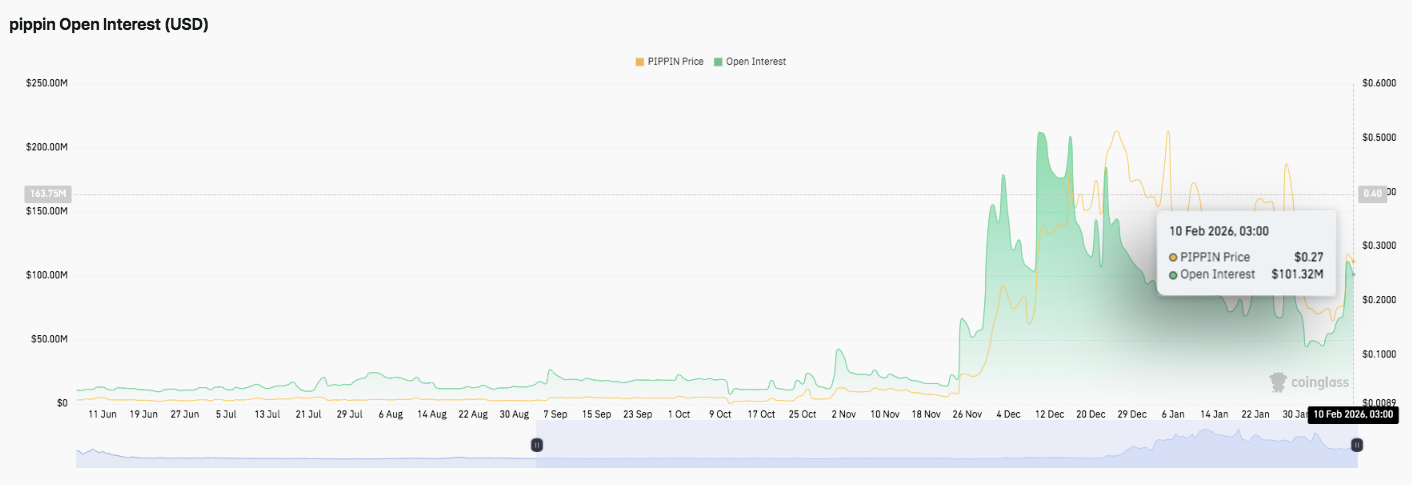Click the 163.75M crosshair label on left axis
Viewport: 1412px width, 485px height.
tap(47, 194)
